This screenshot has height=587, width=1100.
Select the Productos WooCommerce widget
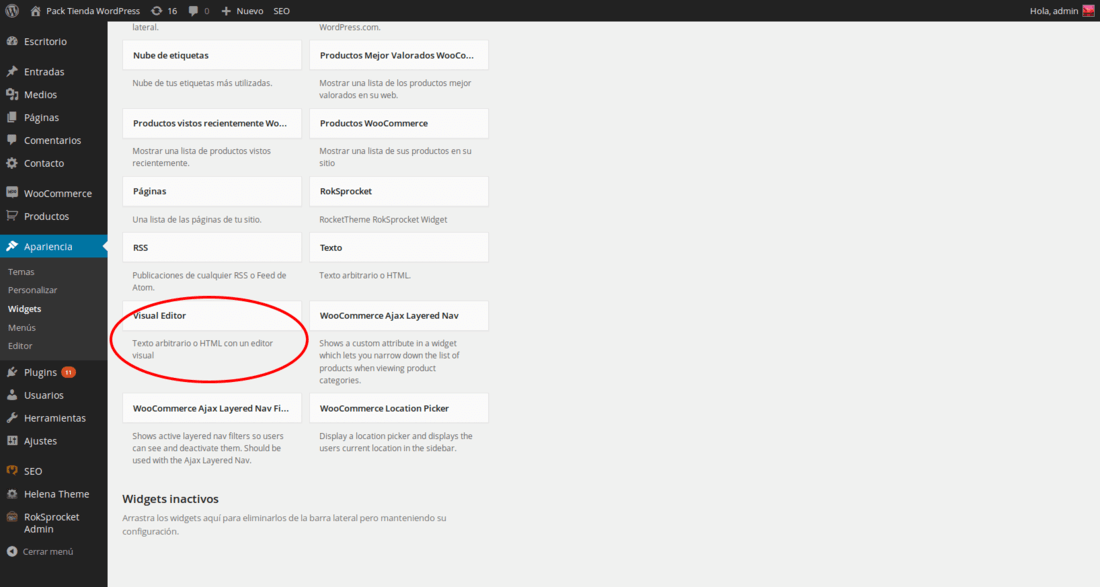pyautogui.click(x=398, y=123)
